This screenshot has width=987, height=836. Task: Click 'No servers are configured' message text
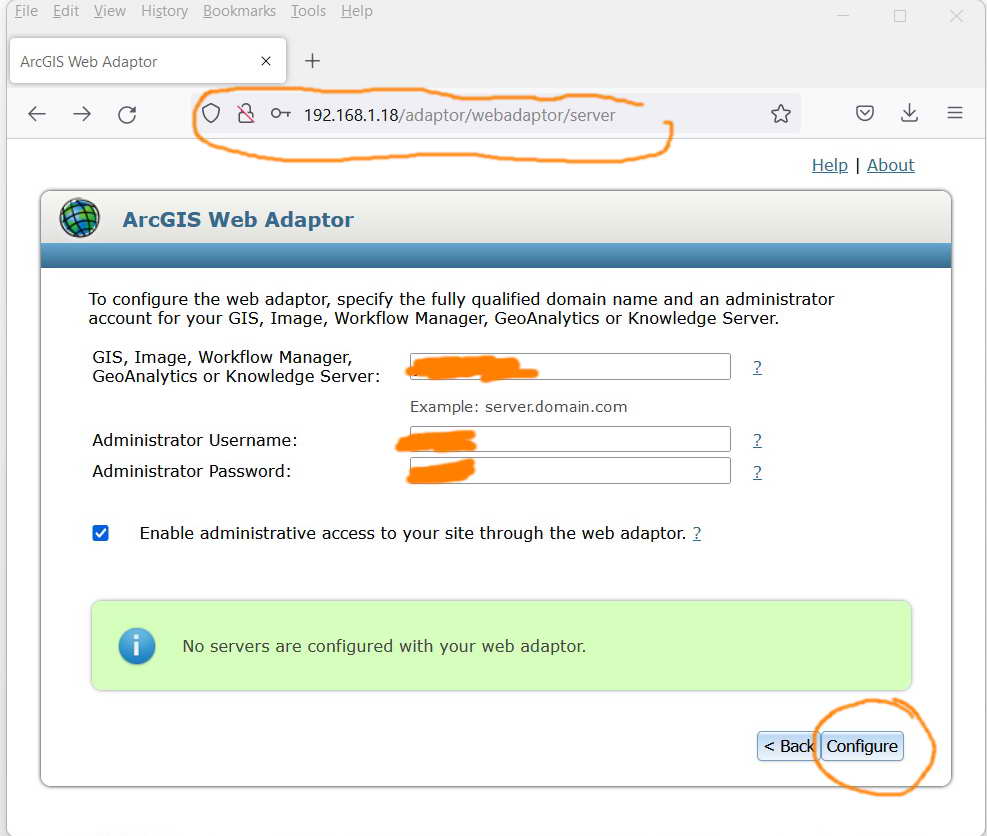(384, 646)
